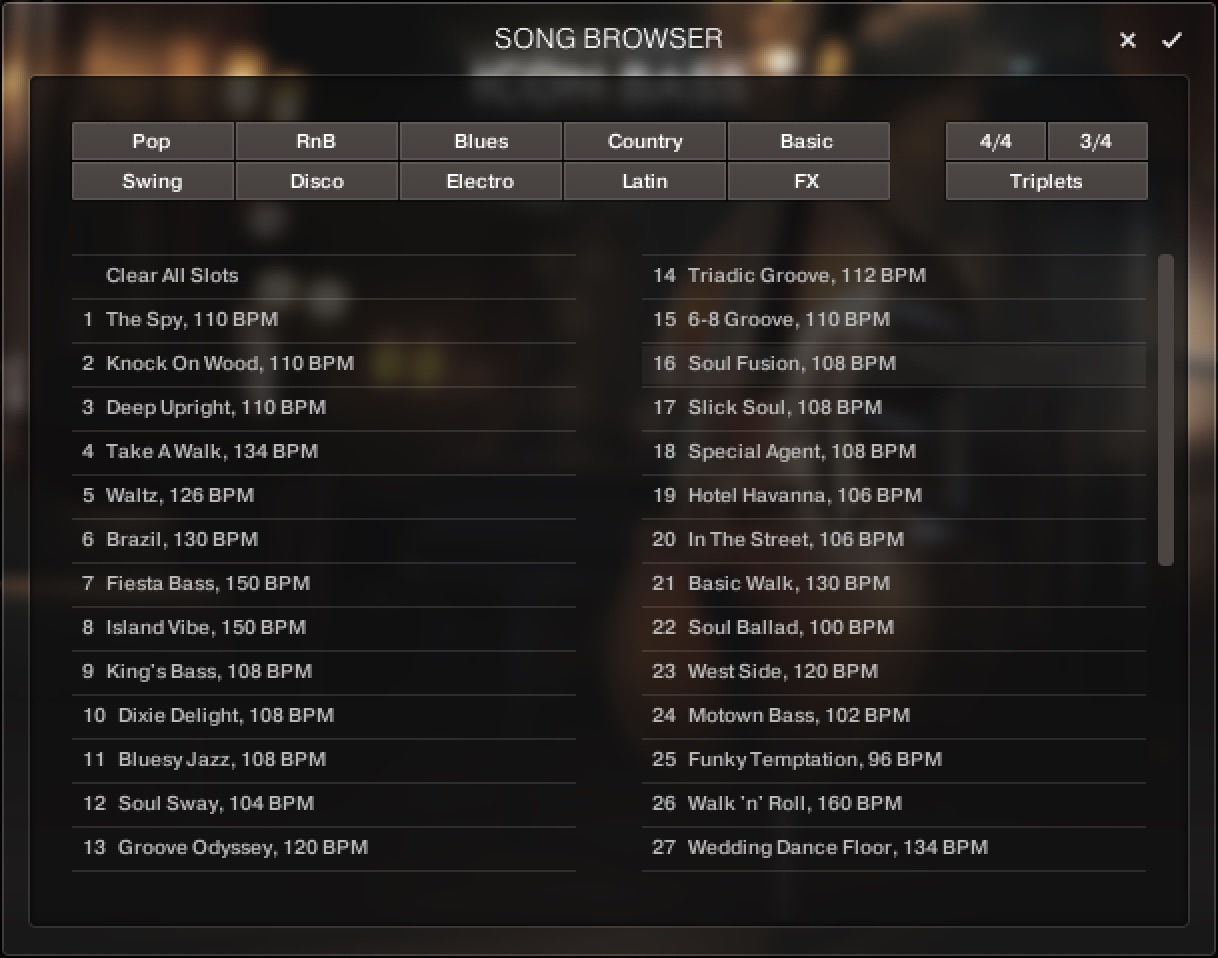Toggle the Latin genre filter
The image size is (1218, 958).
[x=644, y=181]
